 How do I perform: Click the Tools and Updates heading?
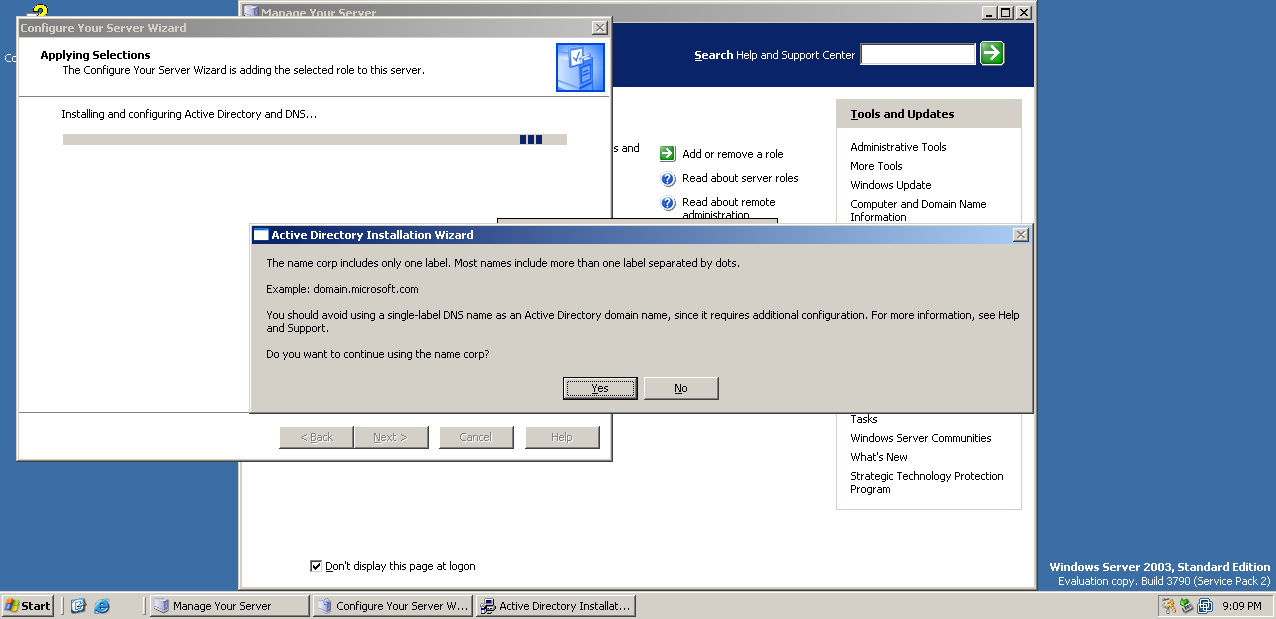[x=902, y=114]
